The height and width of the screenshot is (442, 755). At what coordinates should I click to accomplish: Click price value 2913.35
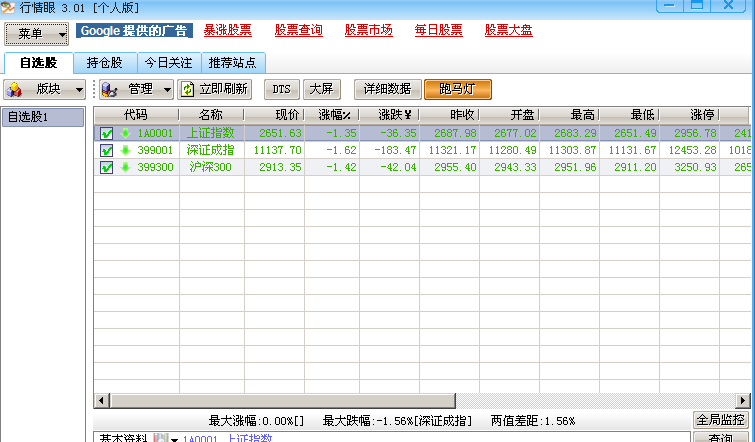(x=280, y=168)
